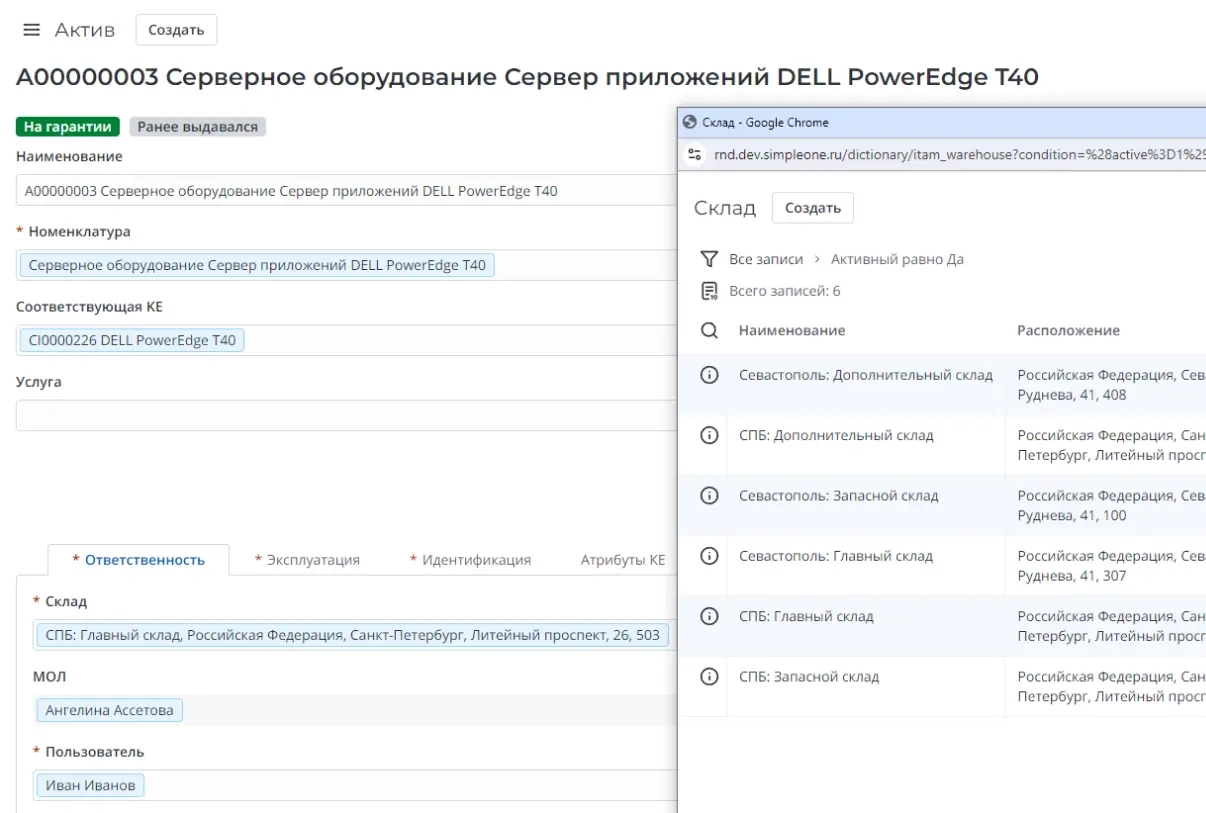Screen dimensions: 1206x813
Task: Open site info icon in the Склад window address bar
Action: (x=695, y=155)
